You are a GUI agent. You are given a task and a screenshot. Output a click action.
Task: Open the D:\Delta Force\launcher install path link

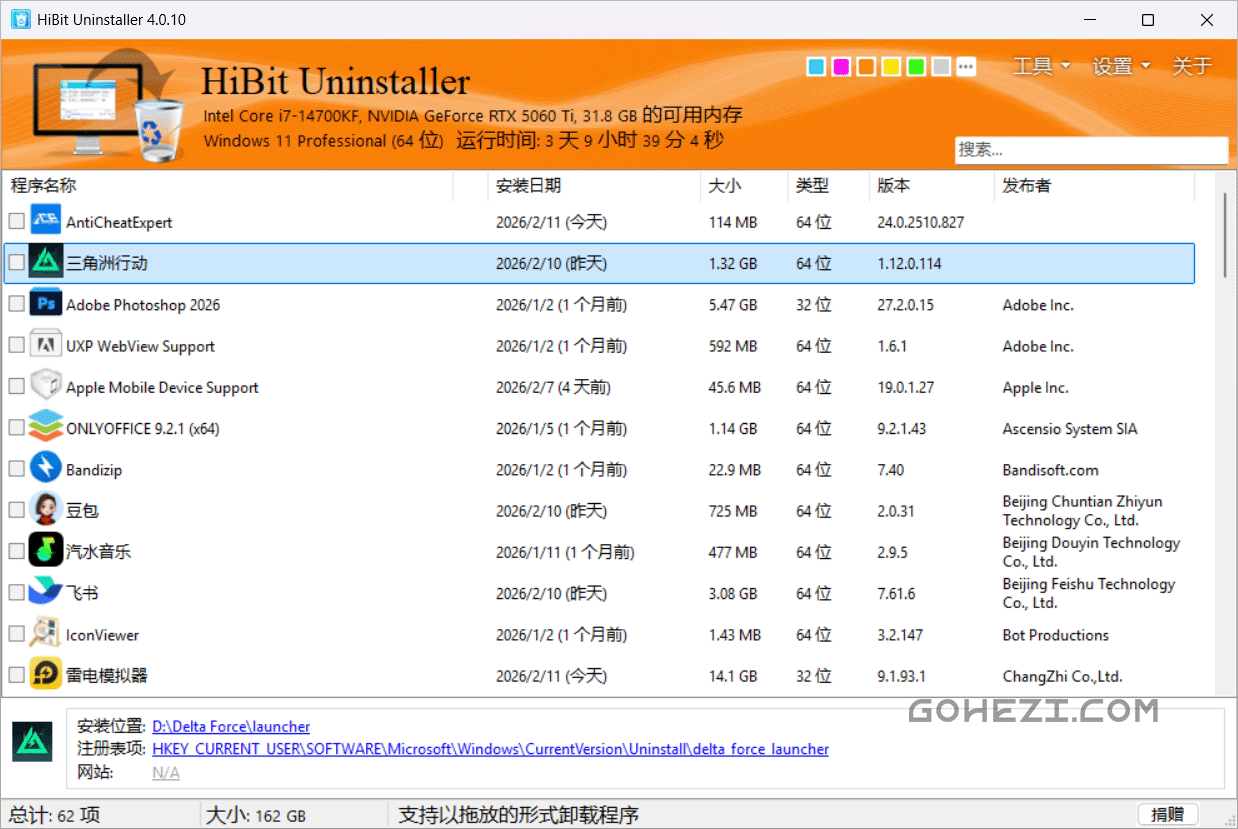[x=231, y=727]
